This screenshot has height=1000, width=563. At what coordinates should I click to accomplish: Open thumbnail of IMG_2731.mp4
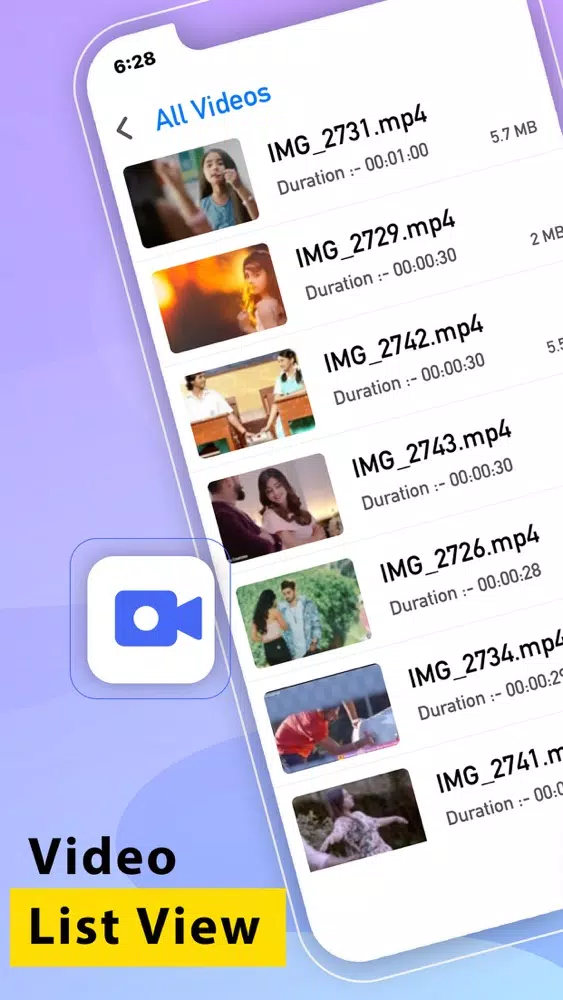click(x=191, y=193)
